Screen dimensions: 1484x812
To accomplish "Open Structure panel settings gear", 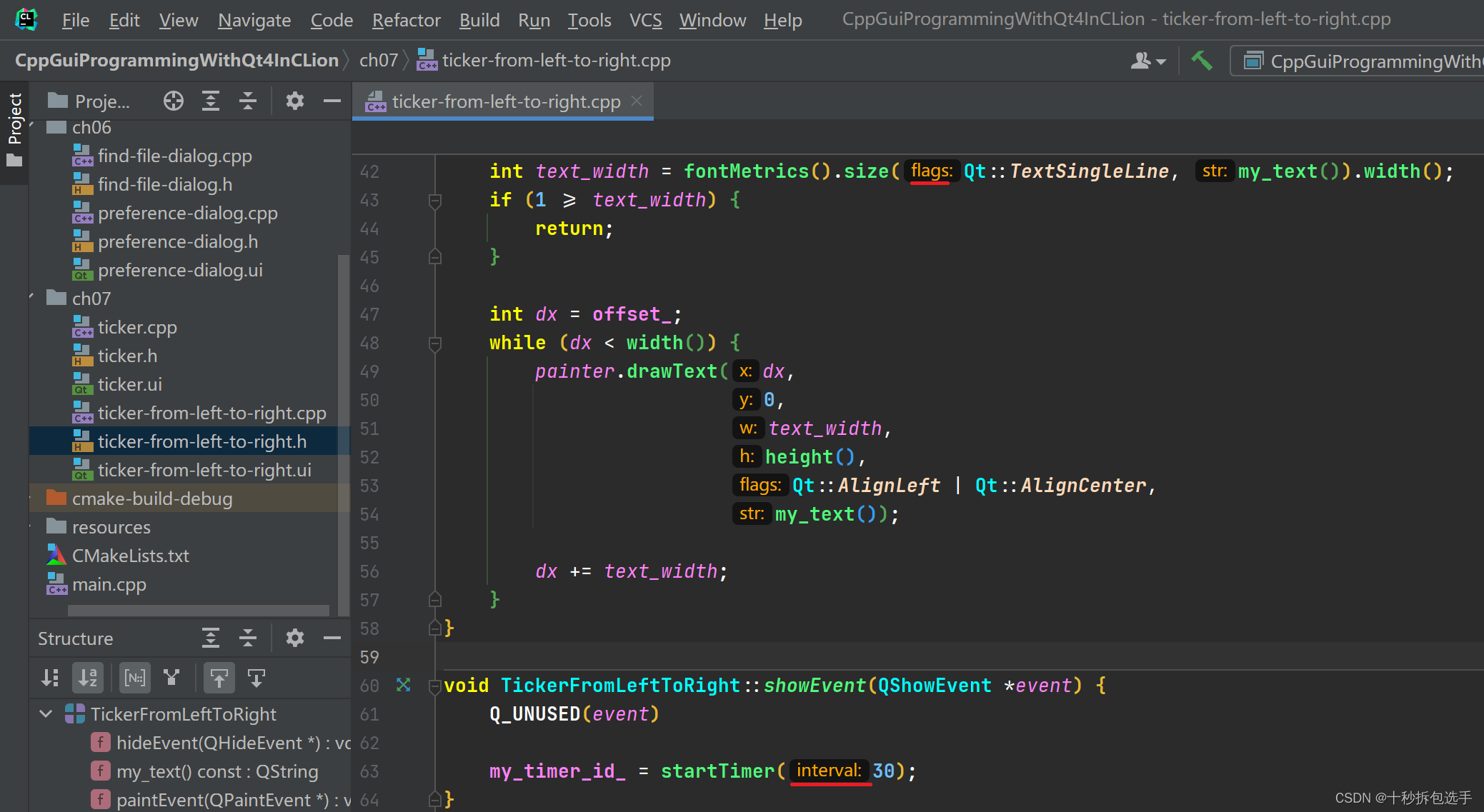I will (x=294, y=638).
